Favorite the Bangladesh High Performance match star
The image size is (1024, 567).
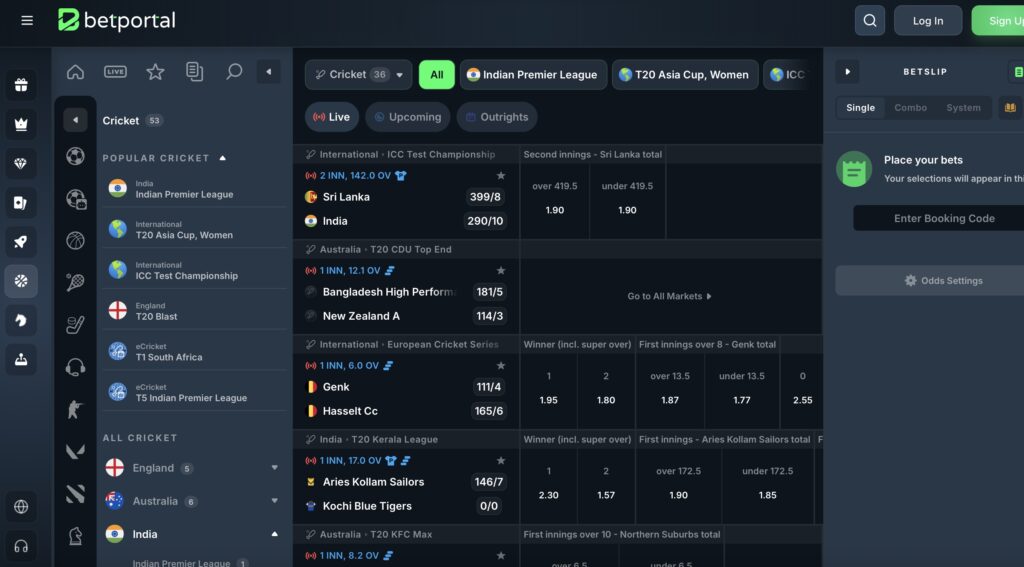point(501,270)
